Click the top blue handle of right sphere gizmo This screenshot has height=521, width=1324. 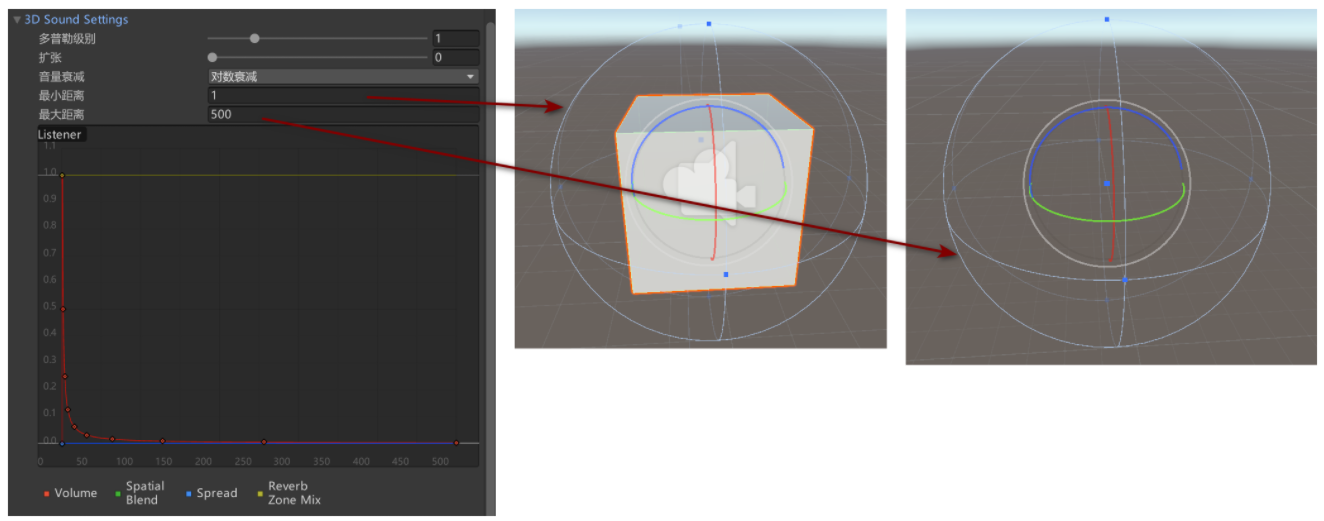[1107, 19]
